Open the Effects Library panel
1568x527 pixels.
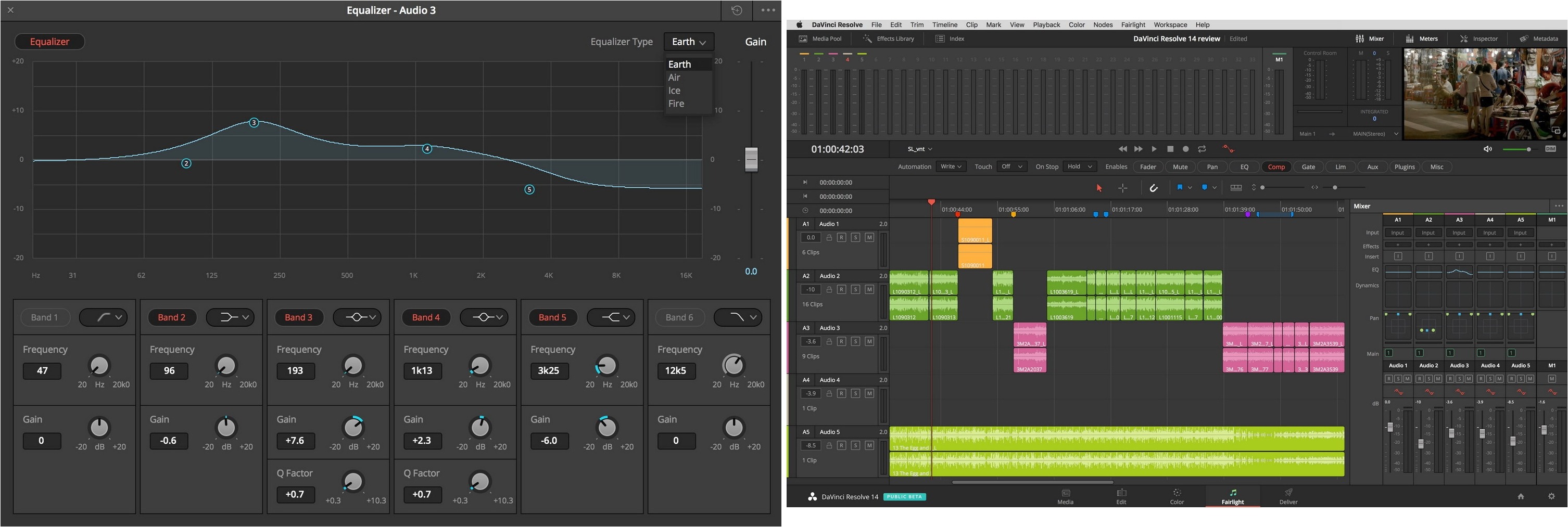[888, 39]
